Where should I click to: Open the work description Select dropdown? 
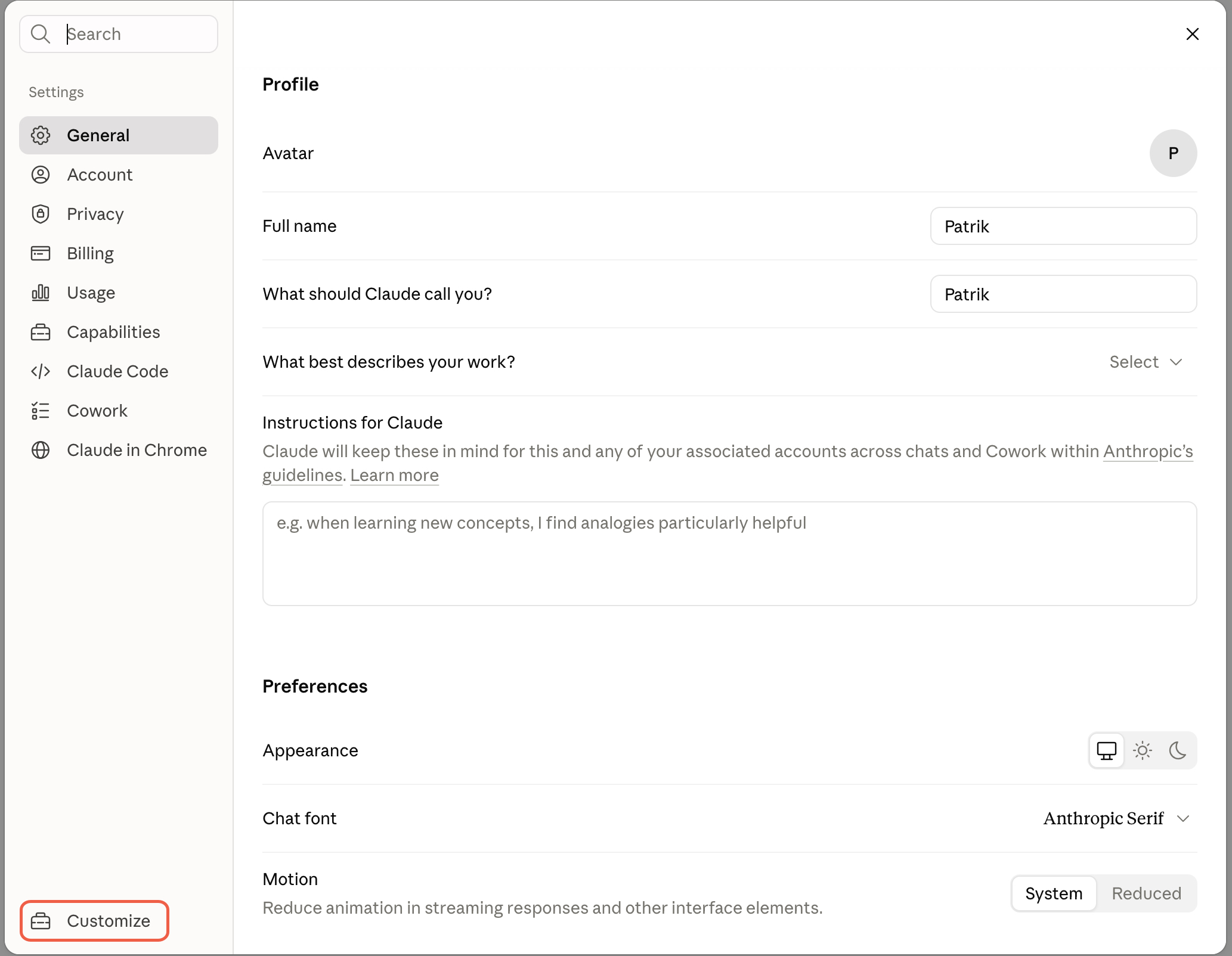click(x=1146, y=362)
